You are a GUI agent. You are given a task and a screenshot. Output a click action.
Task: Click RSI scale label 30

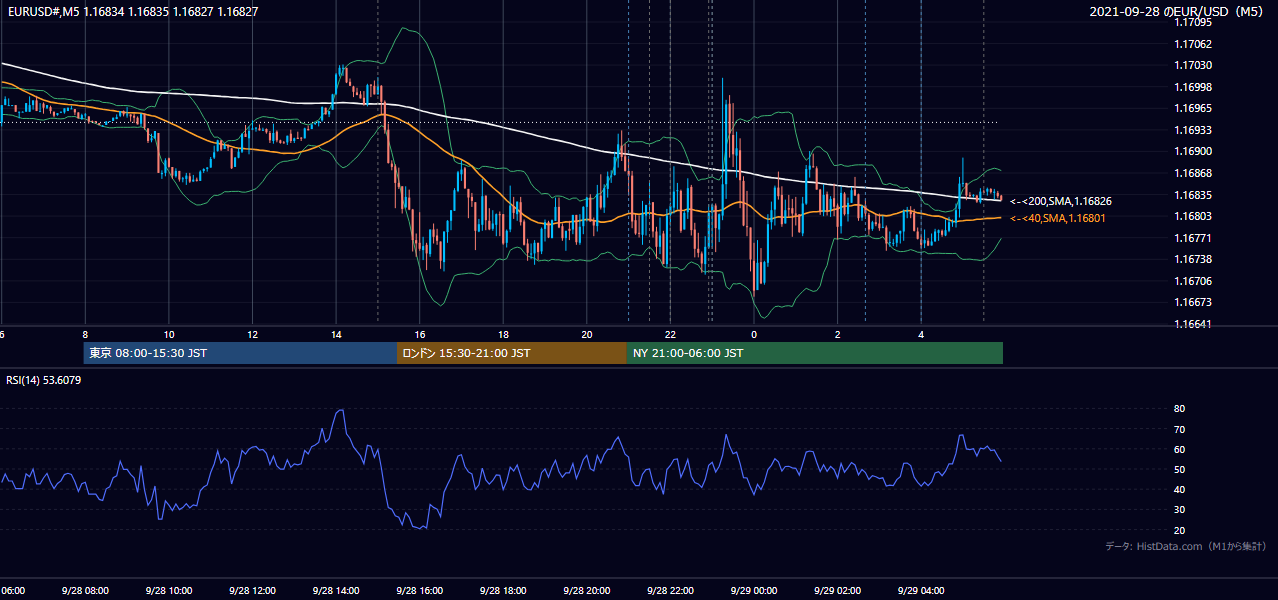pyautogui.click(x=1180, y=510)
